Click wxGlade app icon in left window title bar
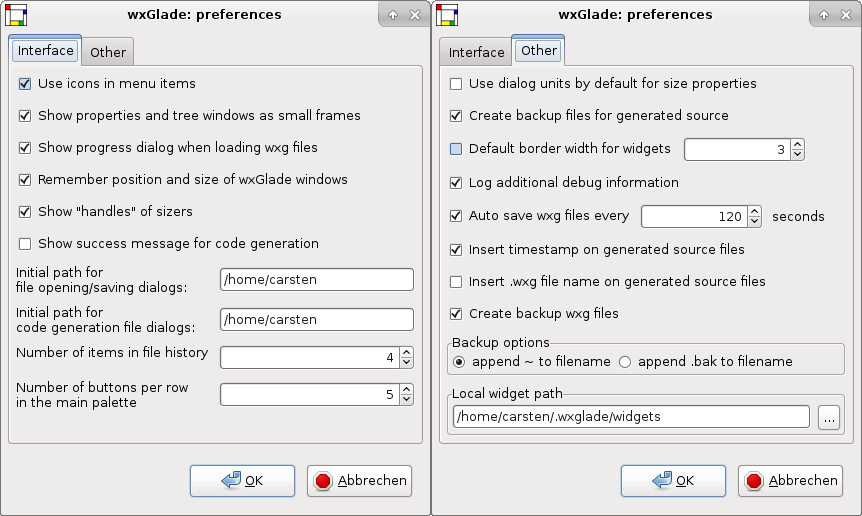This screenshot has width=862, height=516. pos(16,15)
